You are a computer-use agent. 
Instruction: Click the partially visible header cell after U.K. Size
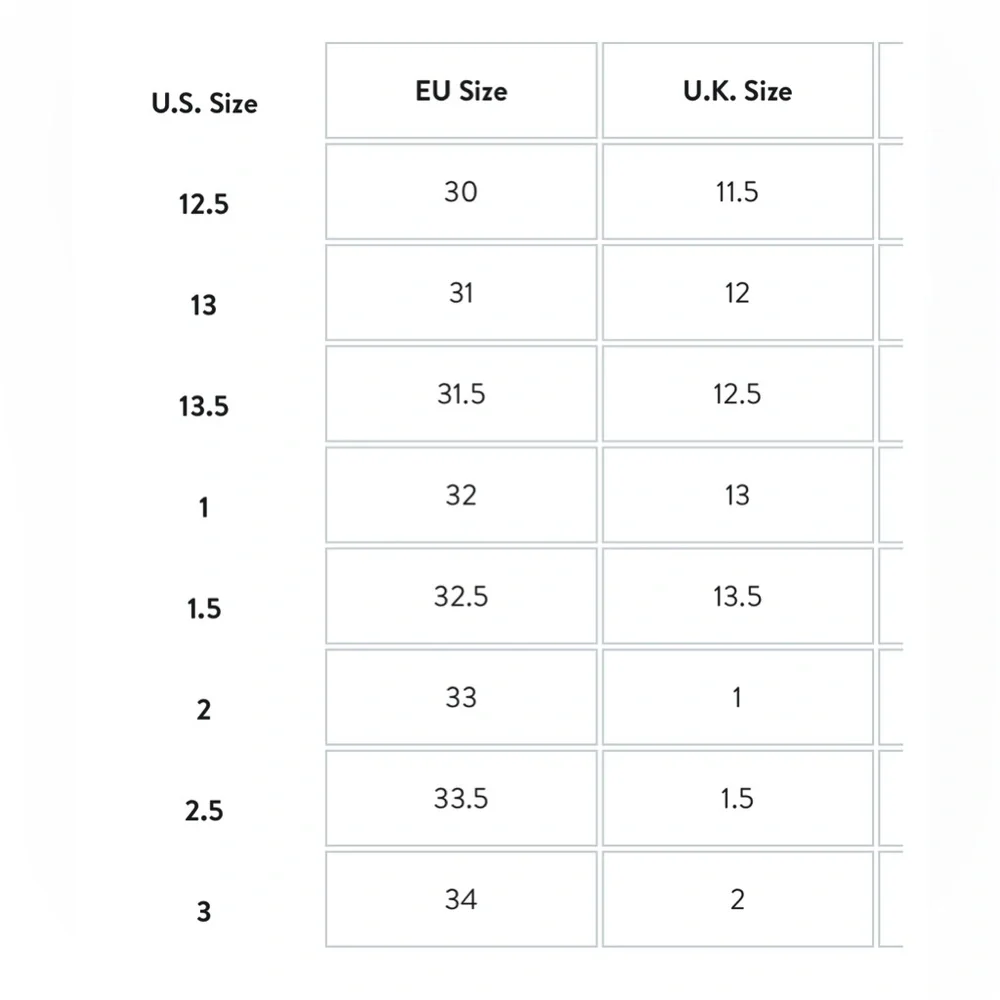click(x=891, y=91)
